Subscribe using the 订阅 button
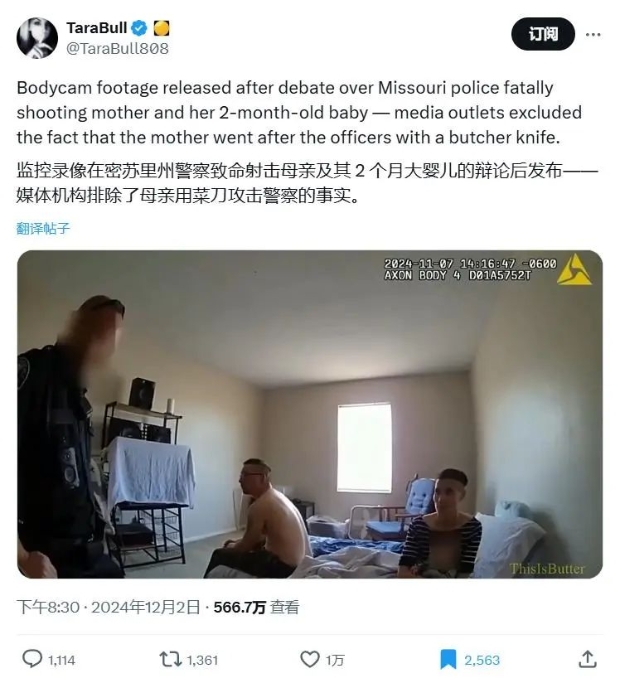The image size is (620, 683). [x=543, y=34]
